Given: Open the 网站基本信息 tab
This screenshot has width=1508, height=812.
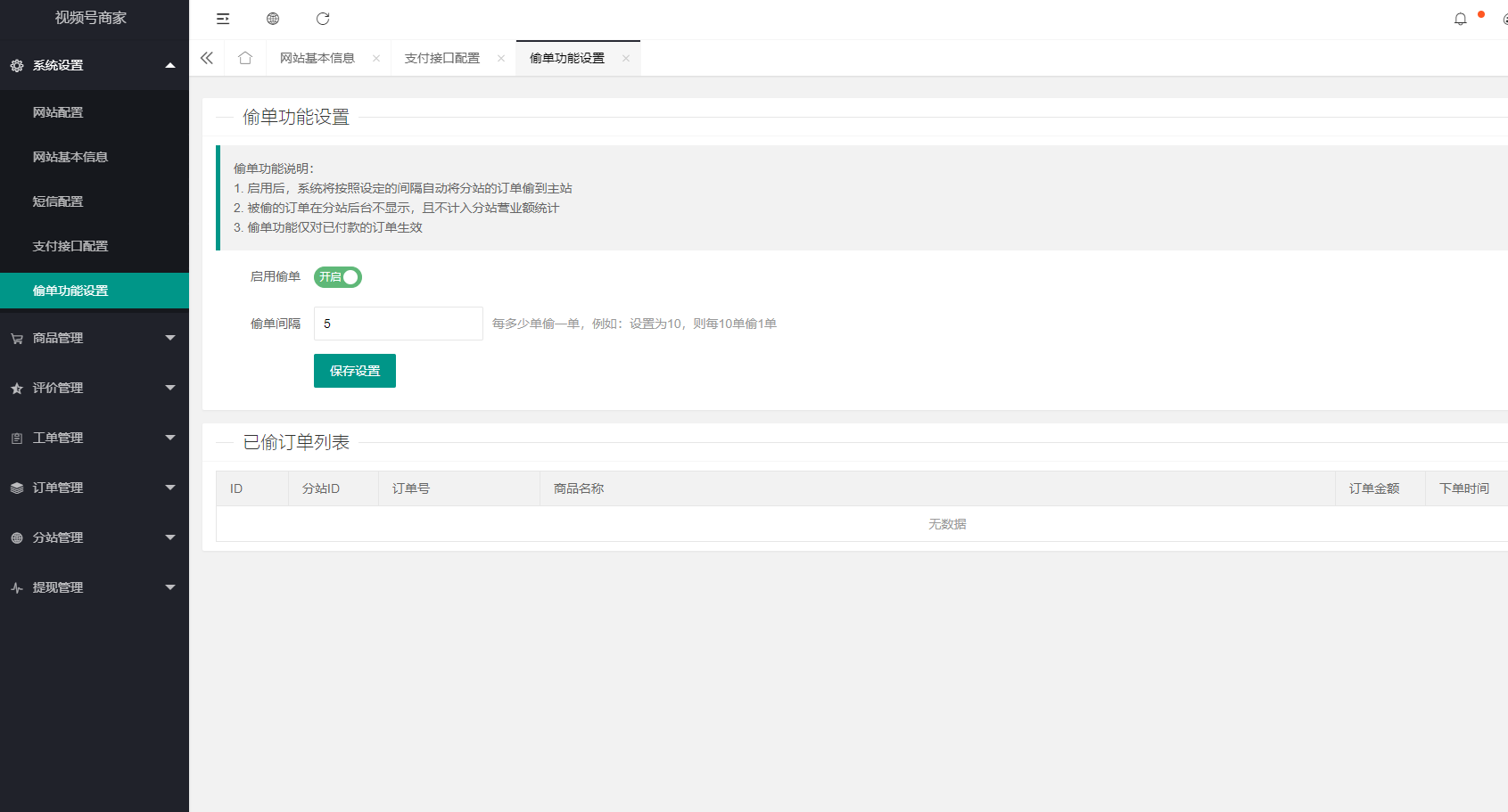Looking at the screenshot, I should (317, 57).
